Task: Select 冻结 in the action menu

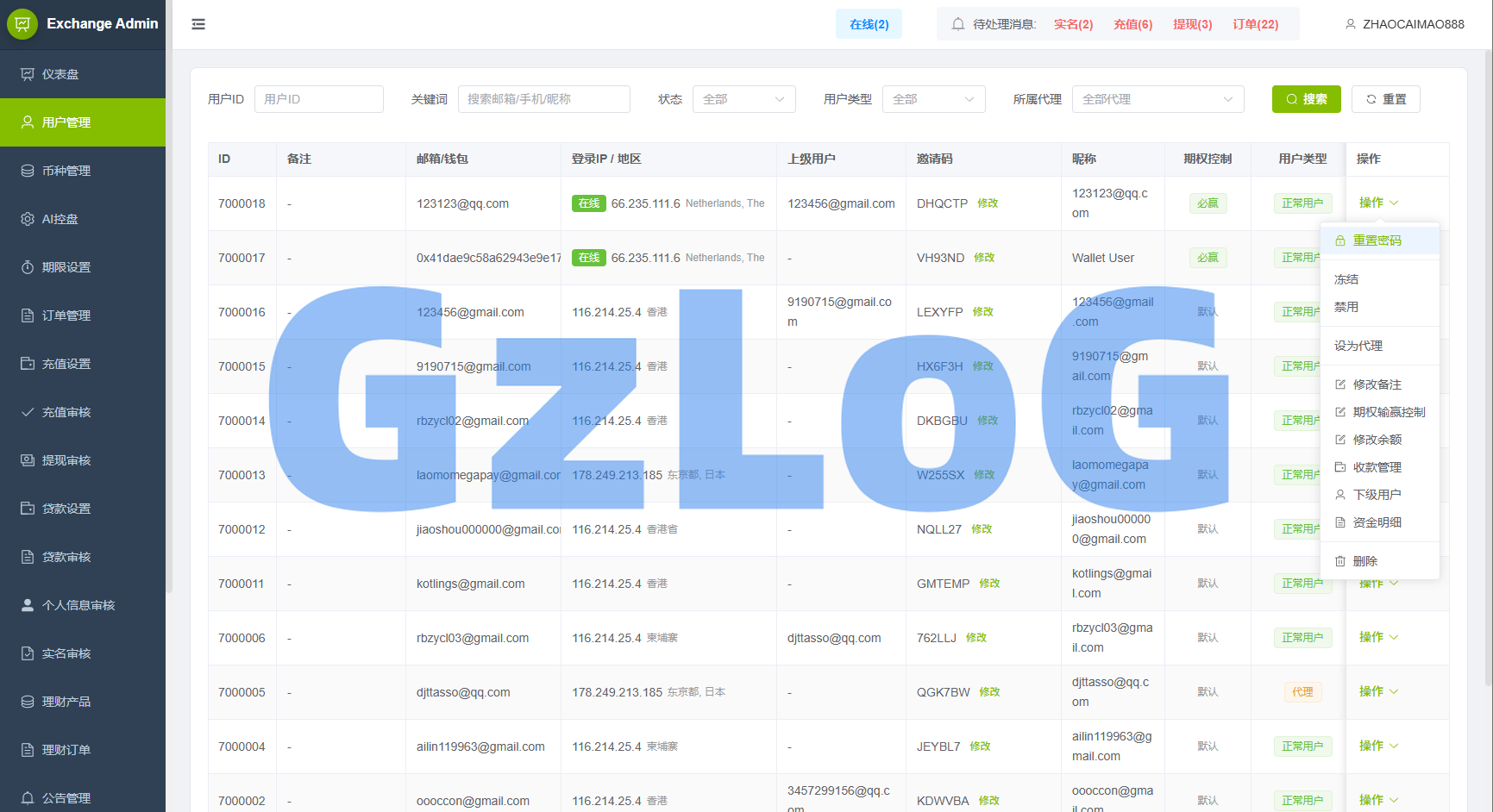Action: pos(1379,279)
